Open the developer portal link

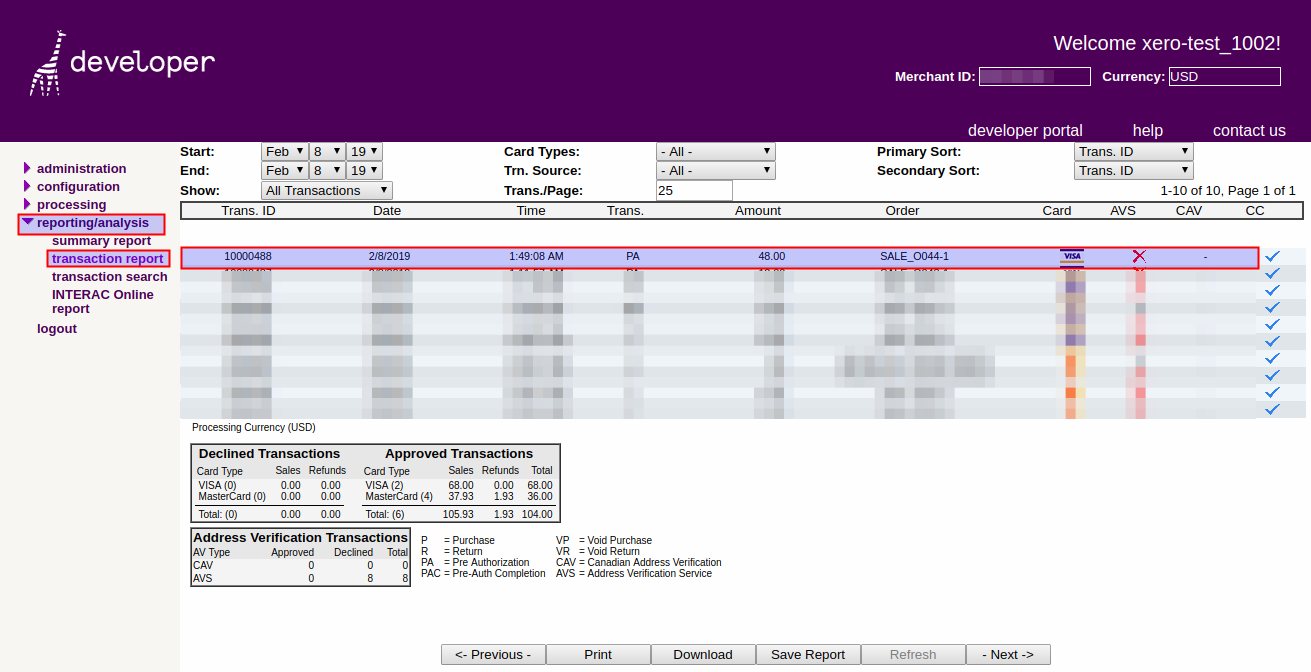(1025, 131)
